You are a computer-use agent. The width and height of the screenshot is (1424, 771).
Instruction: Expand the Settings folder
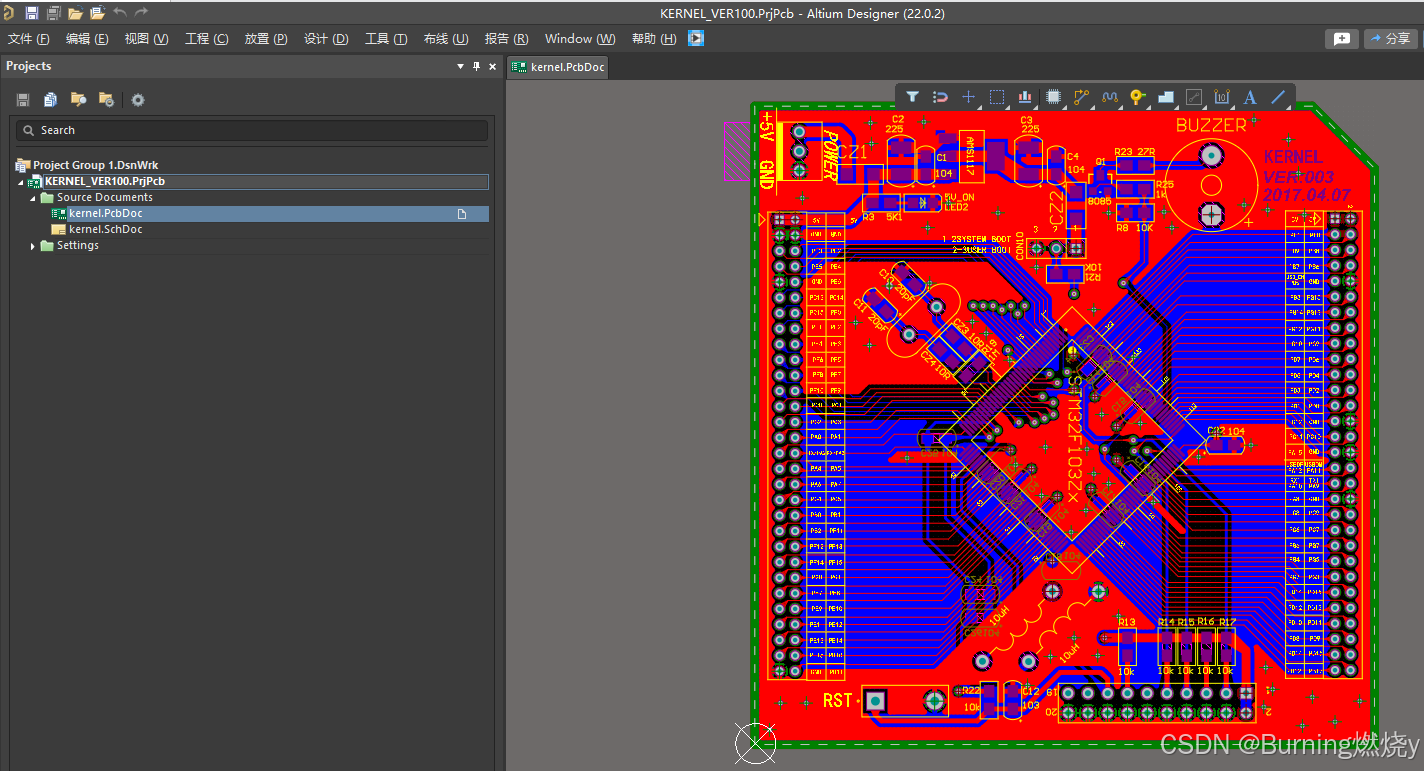[x=33, y=246]
